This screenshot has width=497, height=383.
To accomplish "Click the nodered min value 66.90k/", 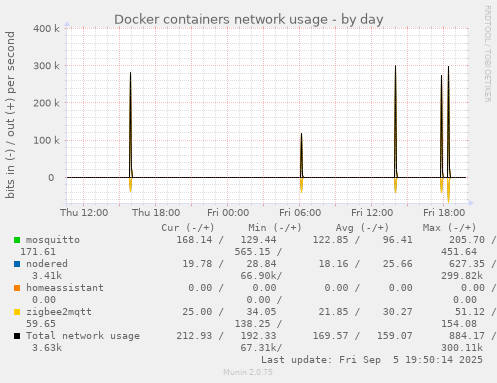I will [x=261, y=276].
